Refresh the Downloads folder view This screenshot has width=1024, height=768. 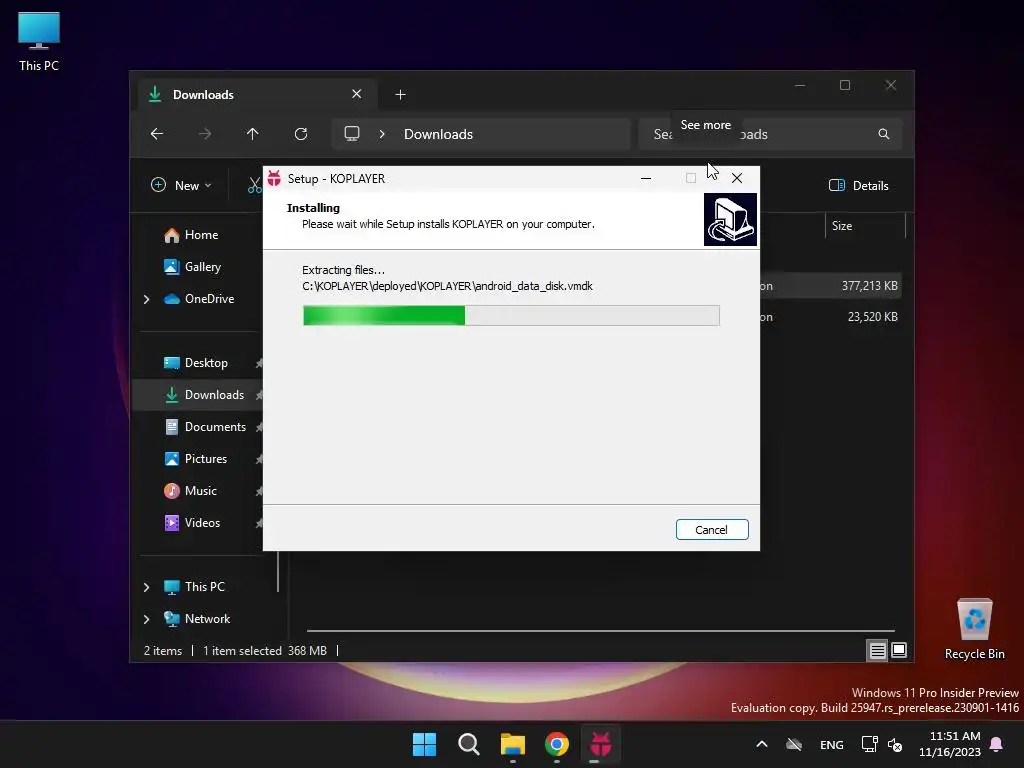click(301, 134)
